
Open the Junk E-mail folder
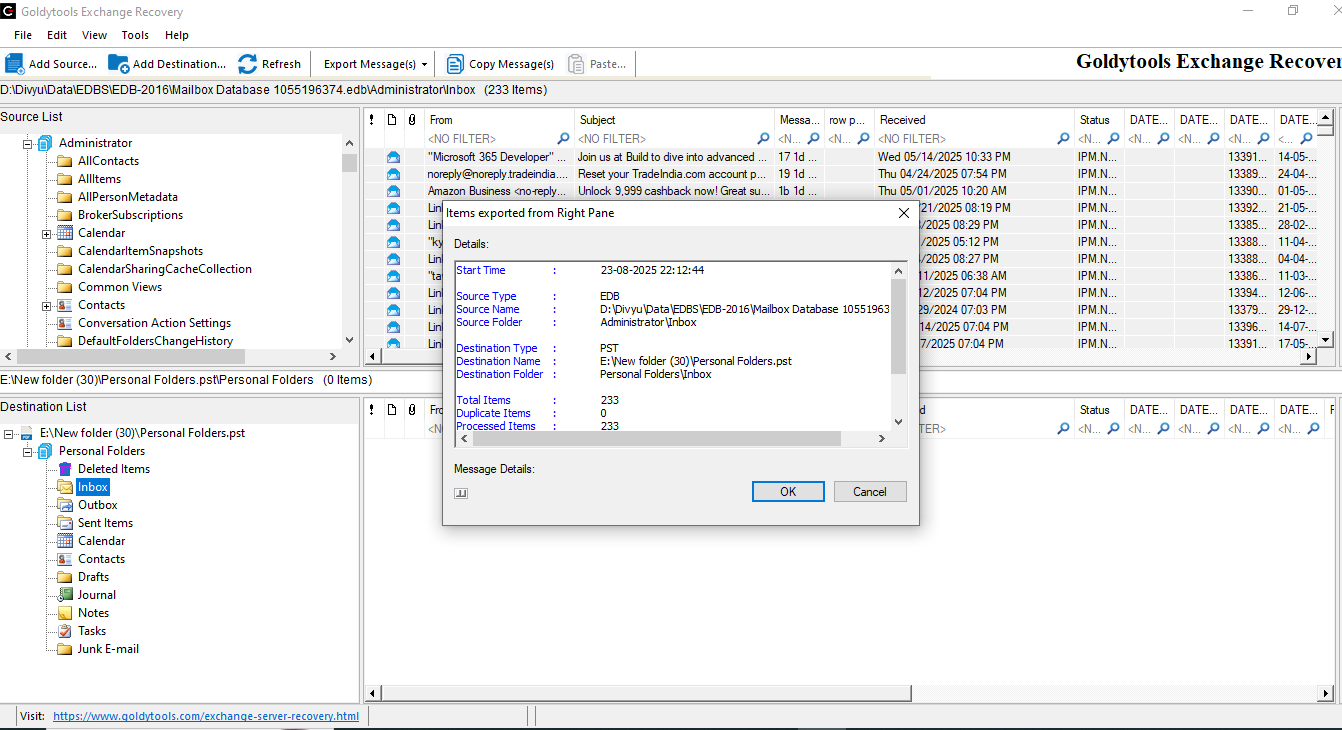point(108,649)
